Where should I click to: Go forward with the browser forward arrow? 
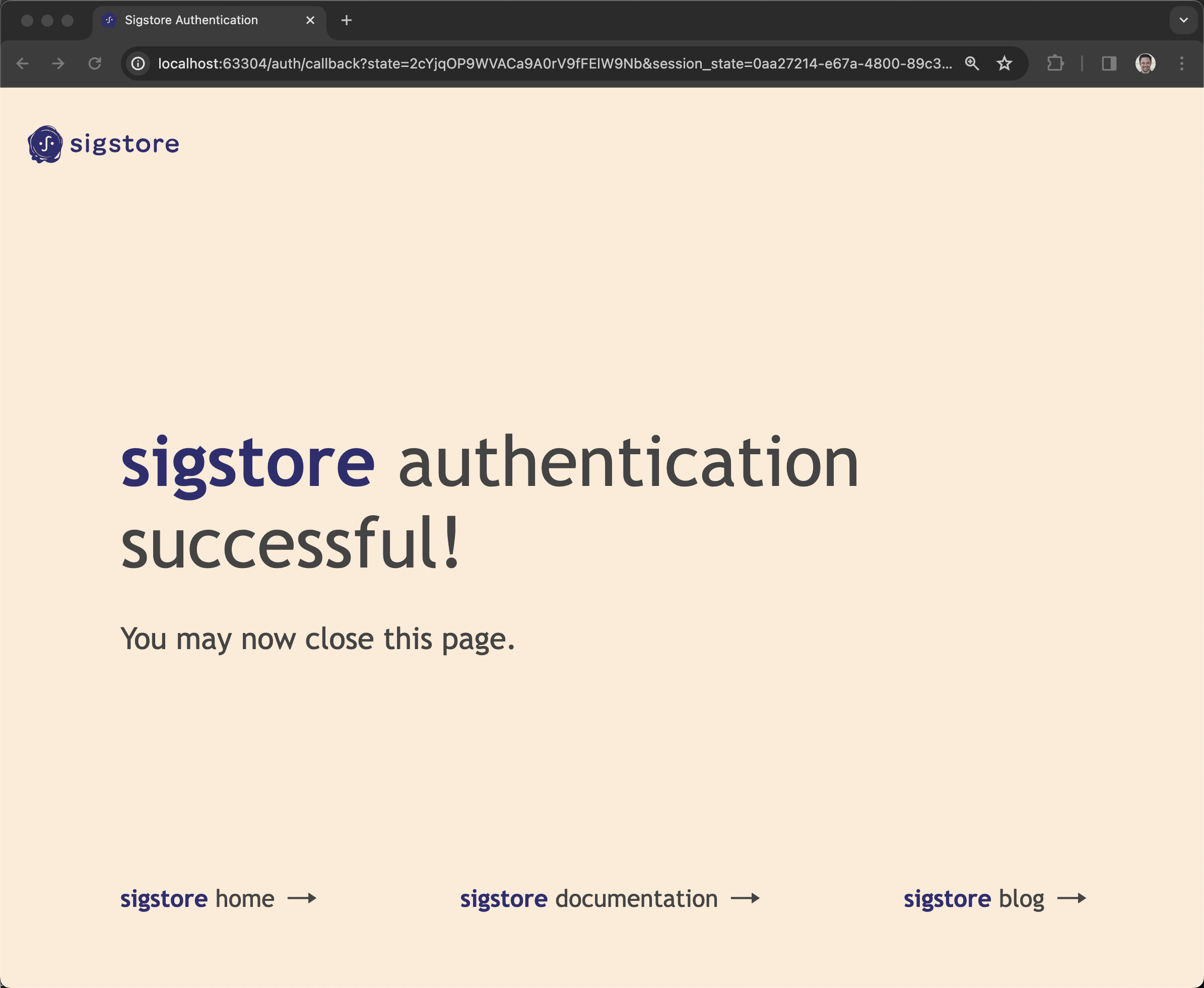point(58,63)
